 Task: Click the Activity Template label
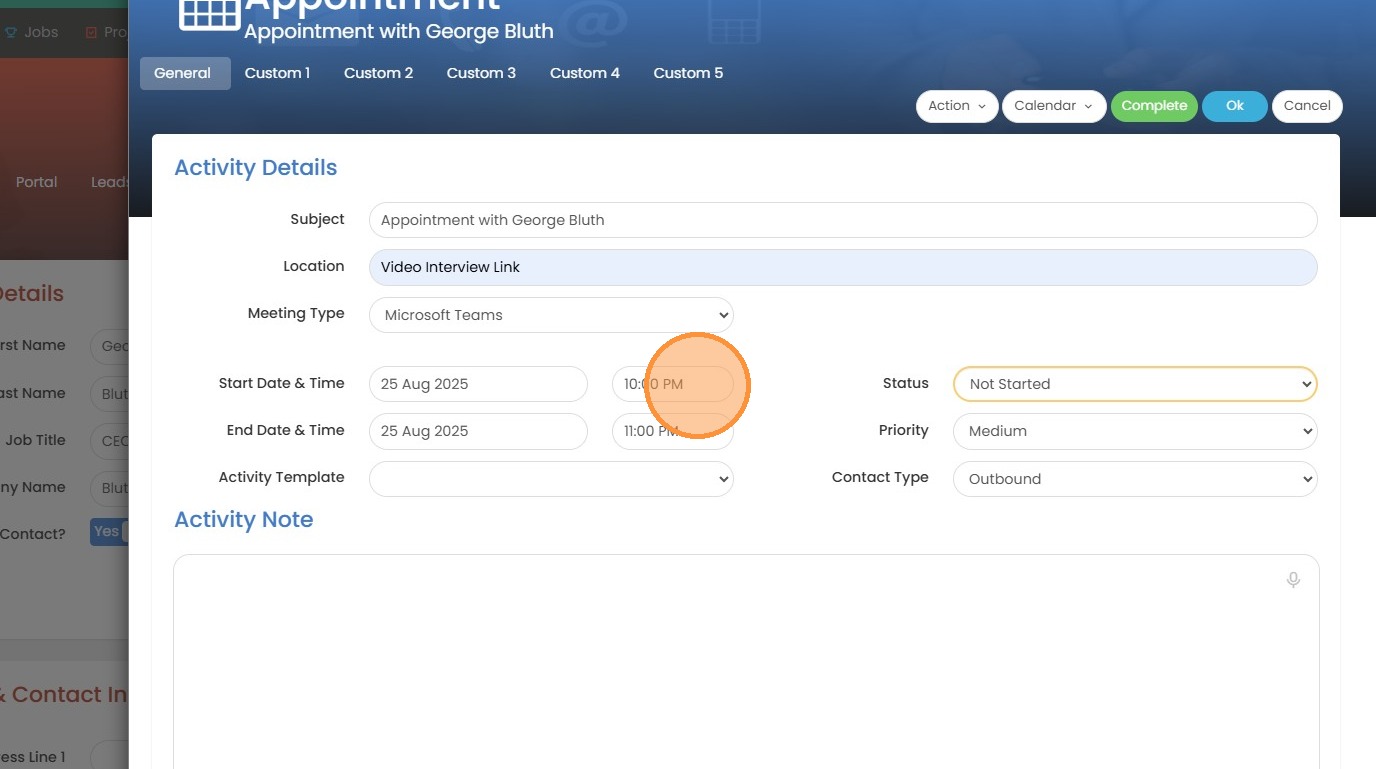pos(281,477)
